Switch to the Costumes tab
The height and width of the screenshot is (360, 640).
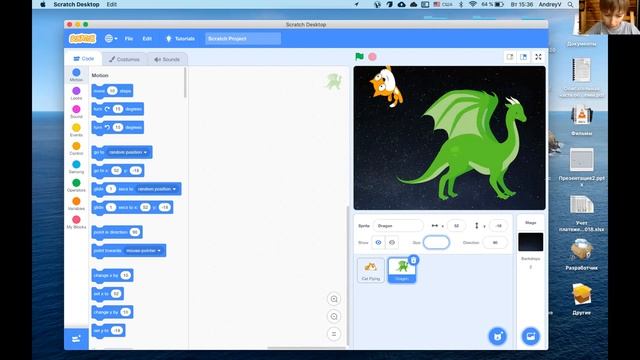[124, 59]
